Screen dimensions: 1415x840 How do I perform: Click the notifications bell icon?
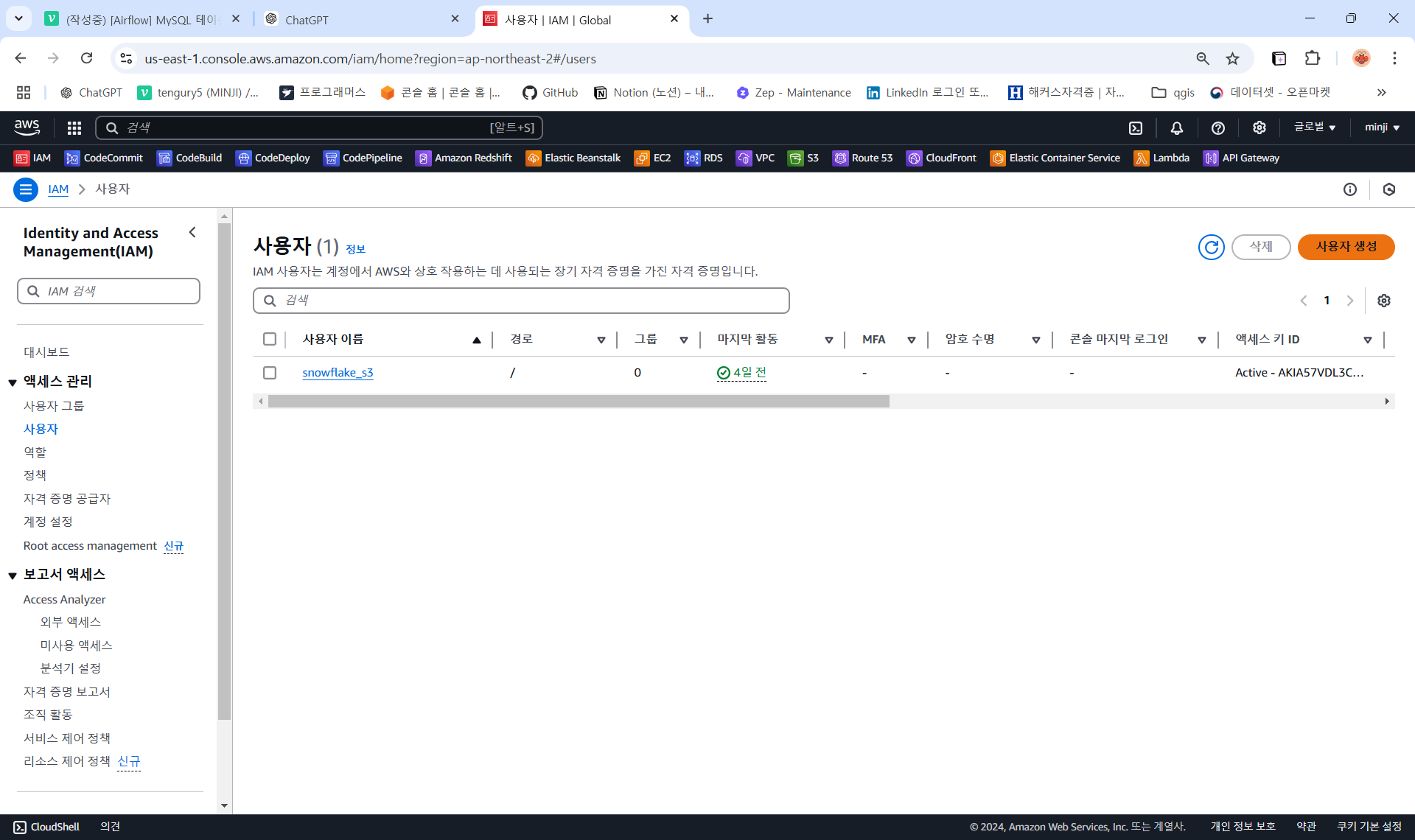coord(1177,128)
